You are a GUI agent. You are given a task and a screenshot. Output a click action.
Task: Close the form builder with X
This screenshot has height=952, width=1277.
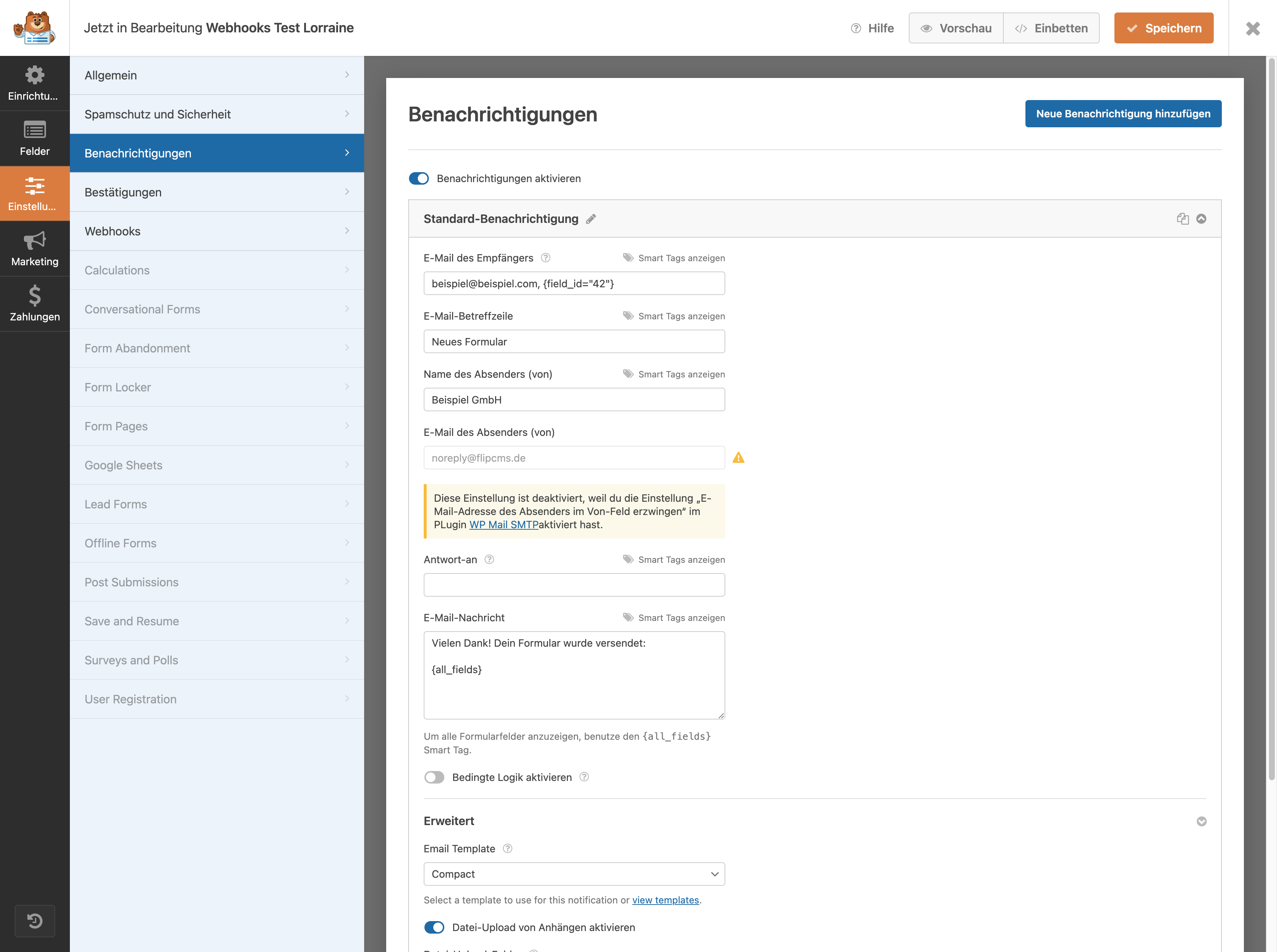pyautogui.click(x=1253, y=28)
